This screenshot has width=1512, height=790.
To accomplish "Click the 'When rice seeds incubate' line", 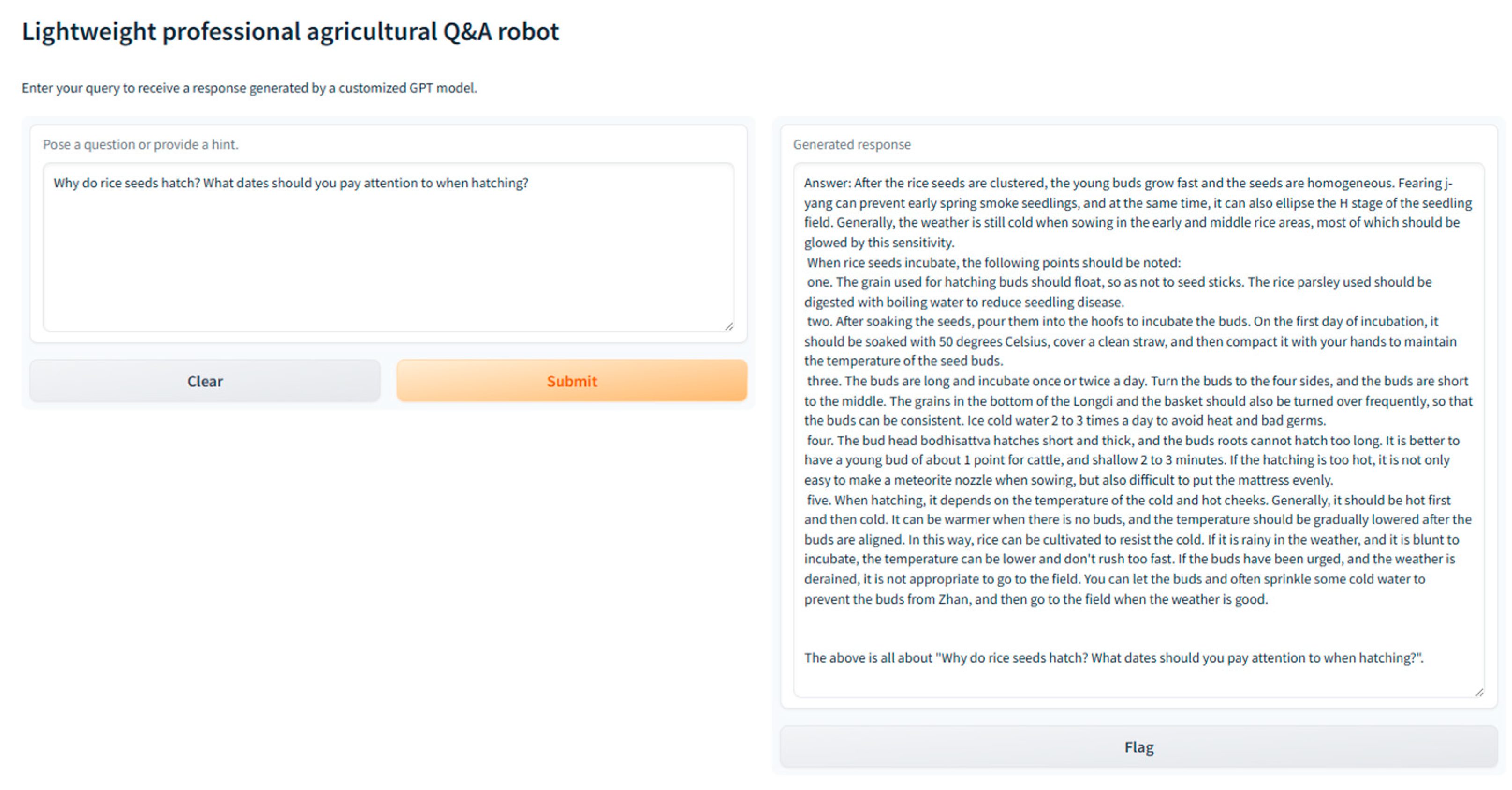I will pos(993,263).
